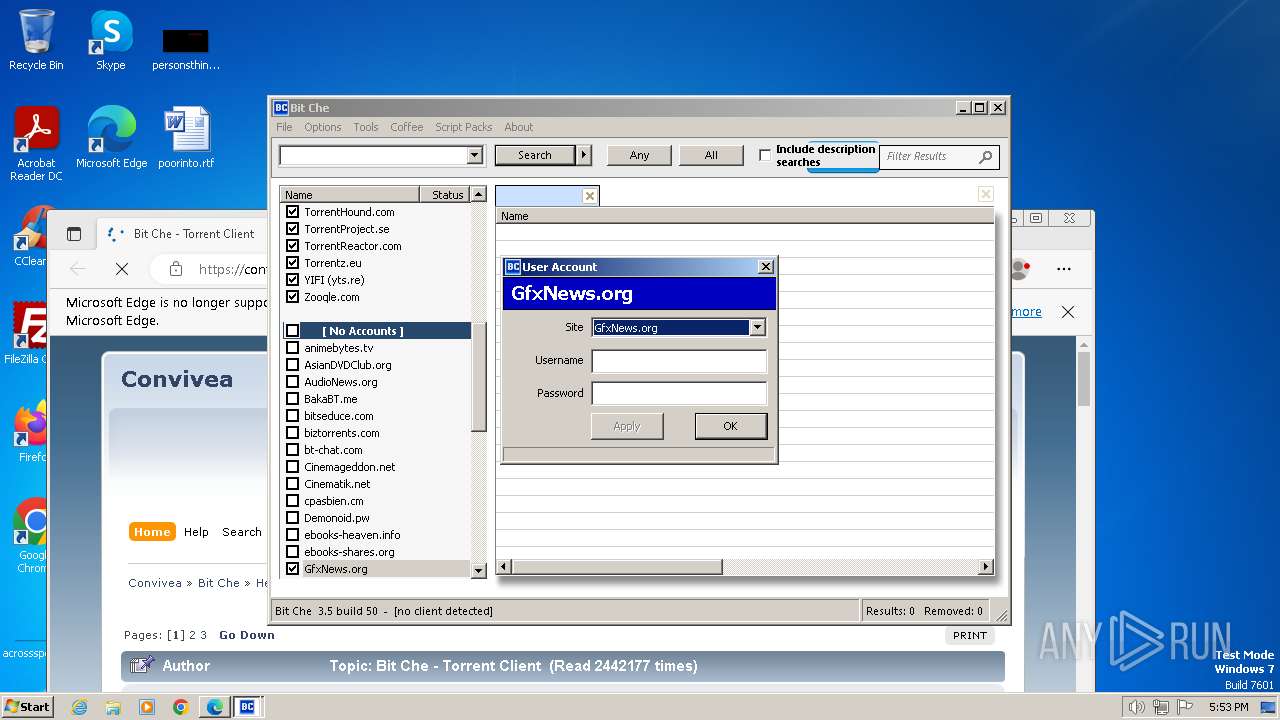Screen dimensions: 1280x720
Task: Open the poorinto.rtf document icon
Action: click(x=186, y=138)
